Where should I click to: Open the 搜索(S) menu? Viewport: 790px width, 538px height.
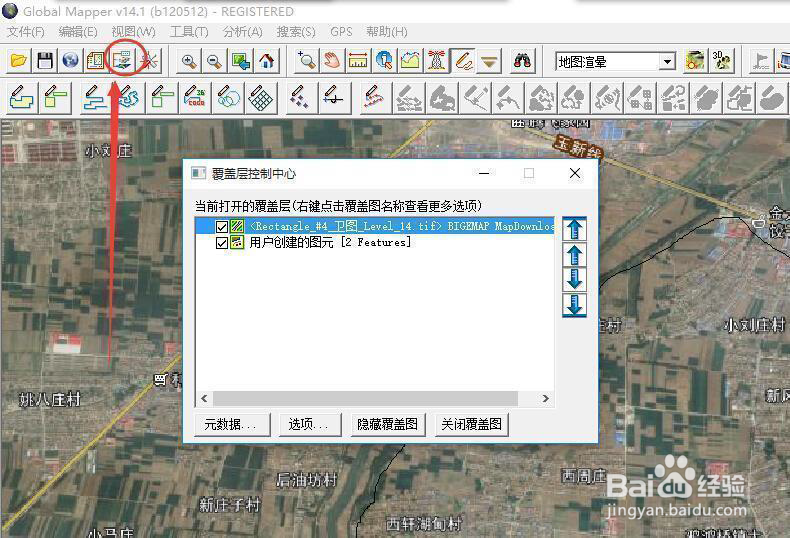tap(296, 32)
